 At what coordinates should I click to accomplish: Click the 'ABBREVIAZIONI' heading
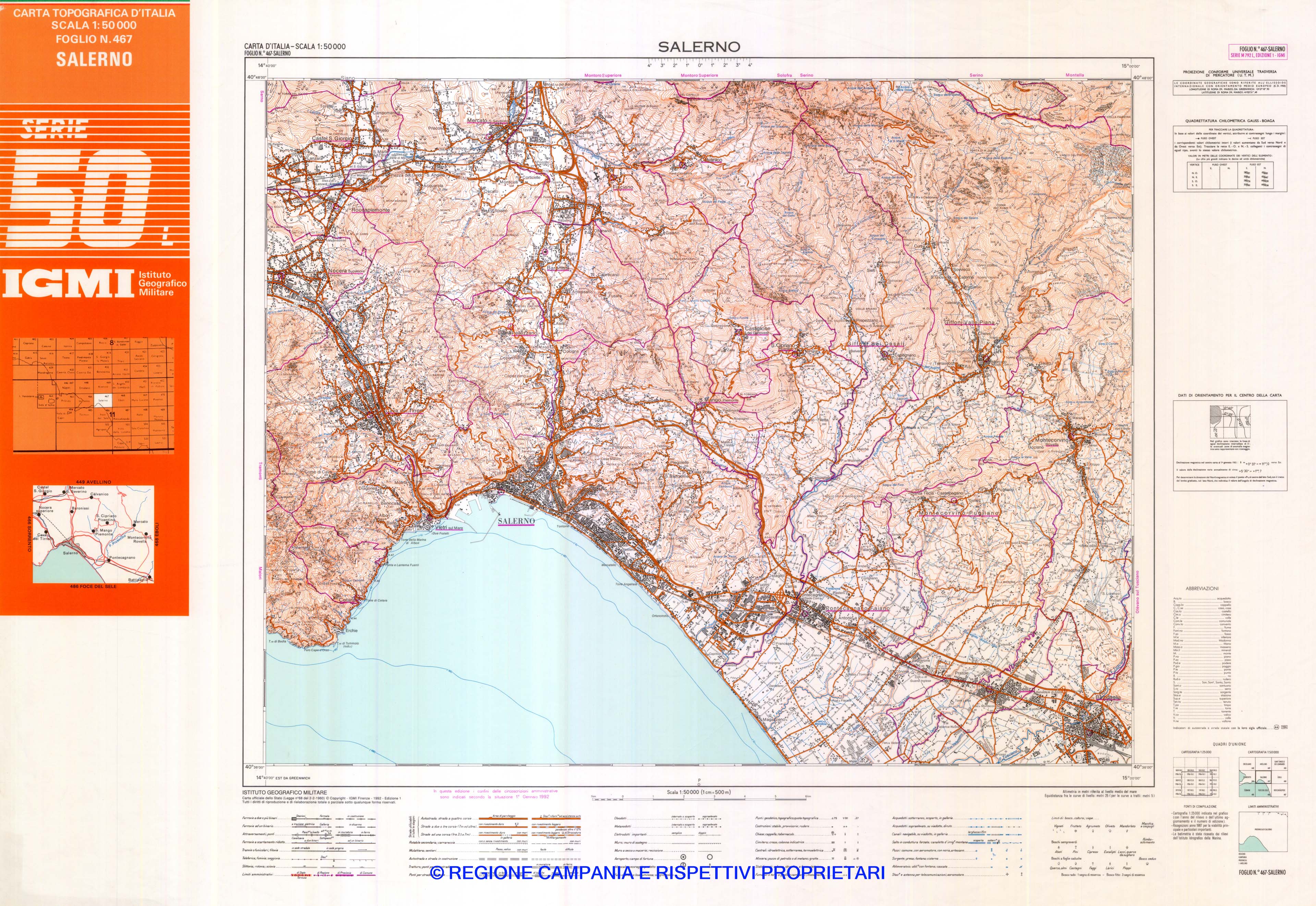[x=1202, y=589]
